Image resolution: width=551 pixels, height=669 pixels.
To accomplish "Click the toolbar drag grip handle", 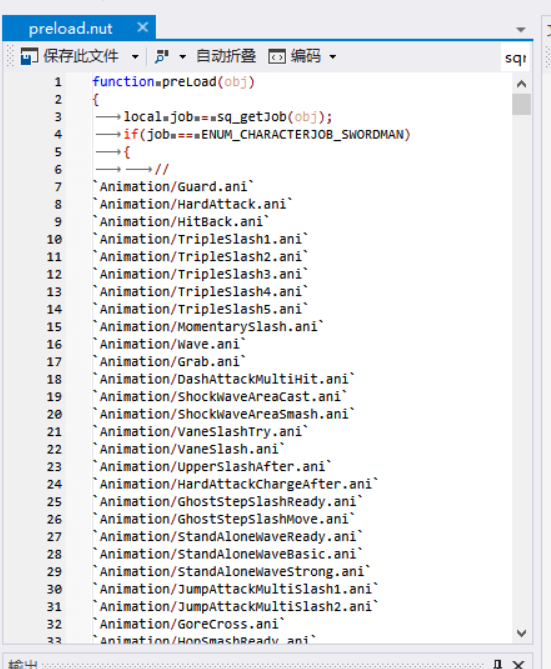I will (10, 56).
